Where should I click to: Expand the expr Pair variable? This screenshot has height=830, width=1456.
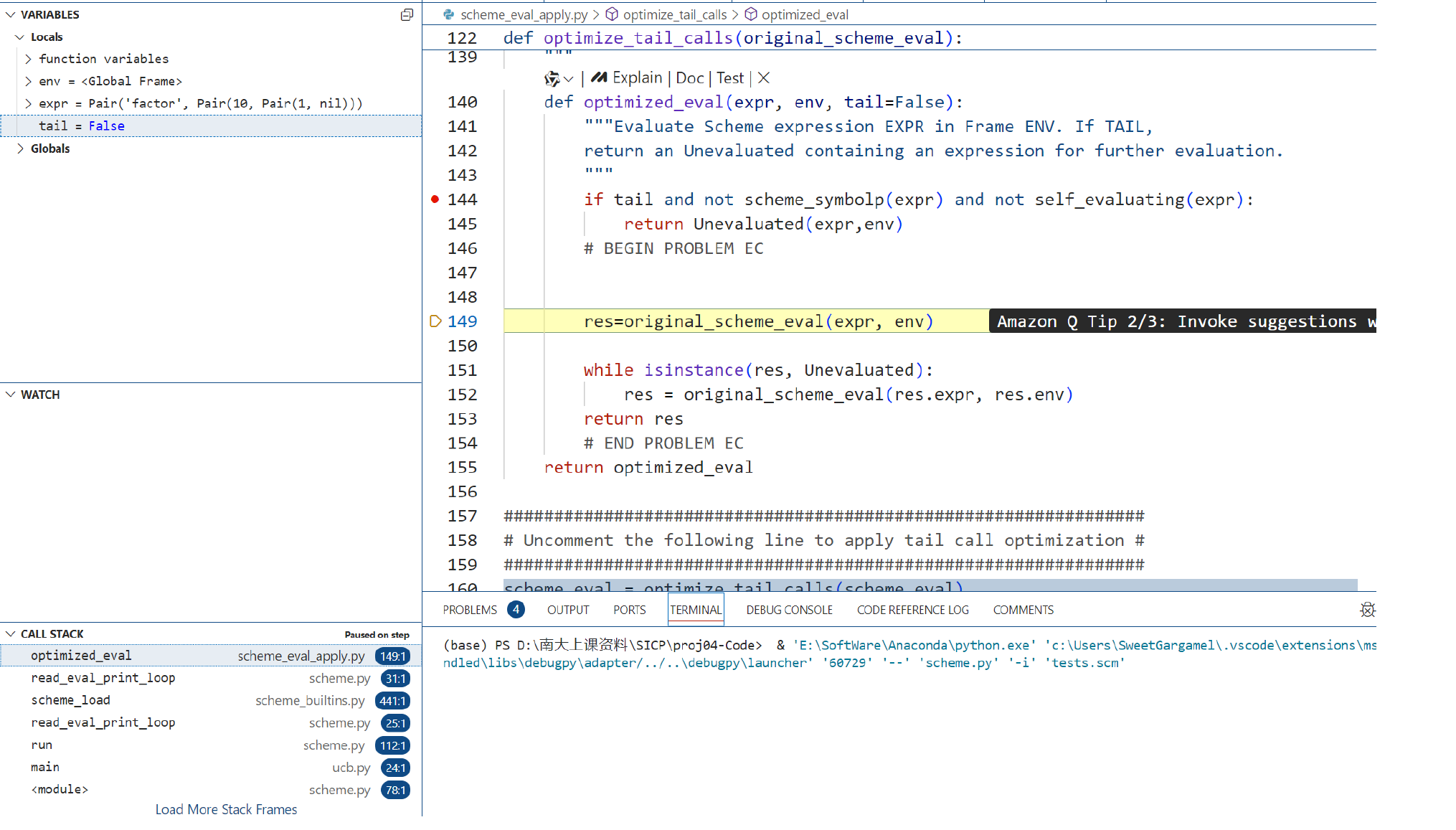point(28,103)
